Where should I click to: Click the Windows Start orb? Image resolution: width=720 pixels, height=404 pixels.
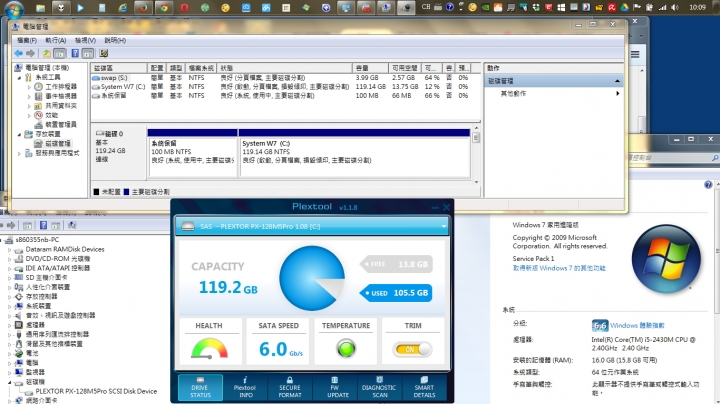[14, 8]
